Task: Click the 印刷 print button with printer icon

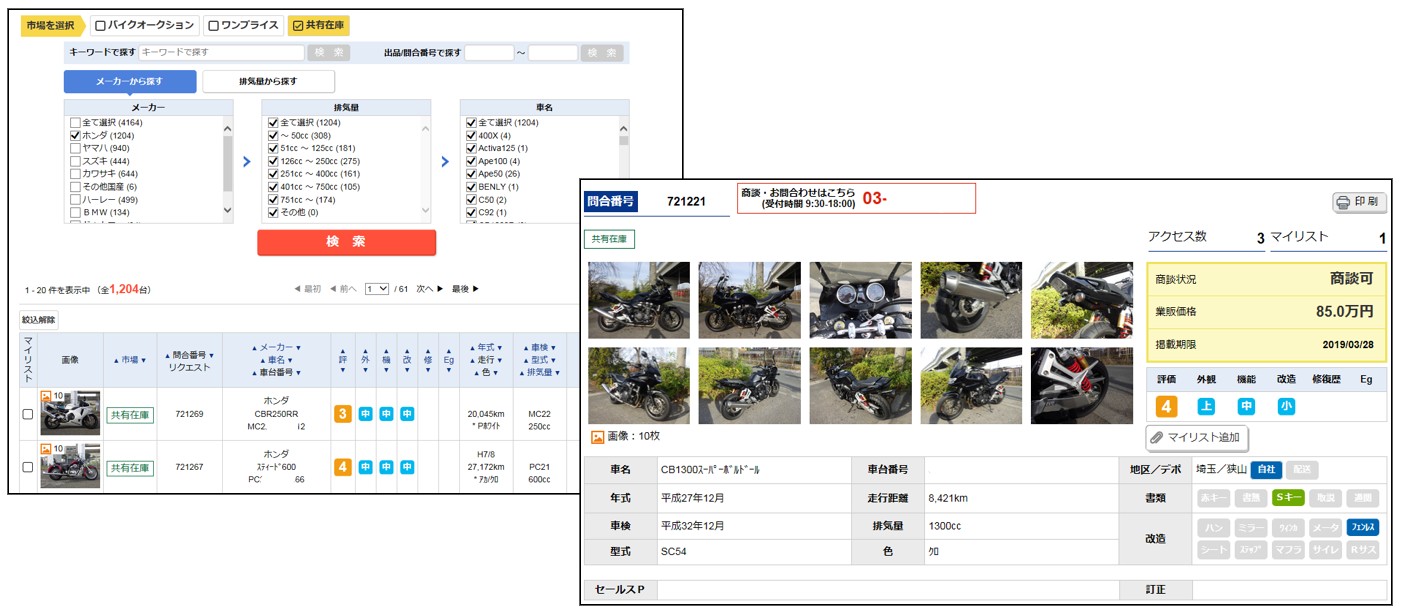Action: pyautogui.click(x=1359, y=202)
